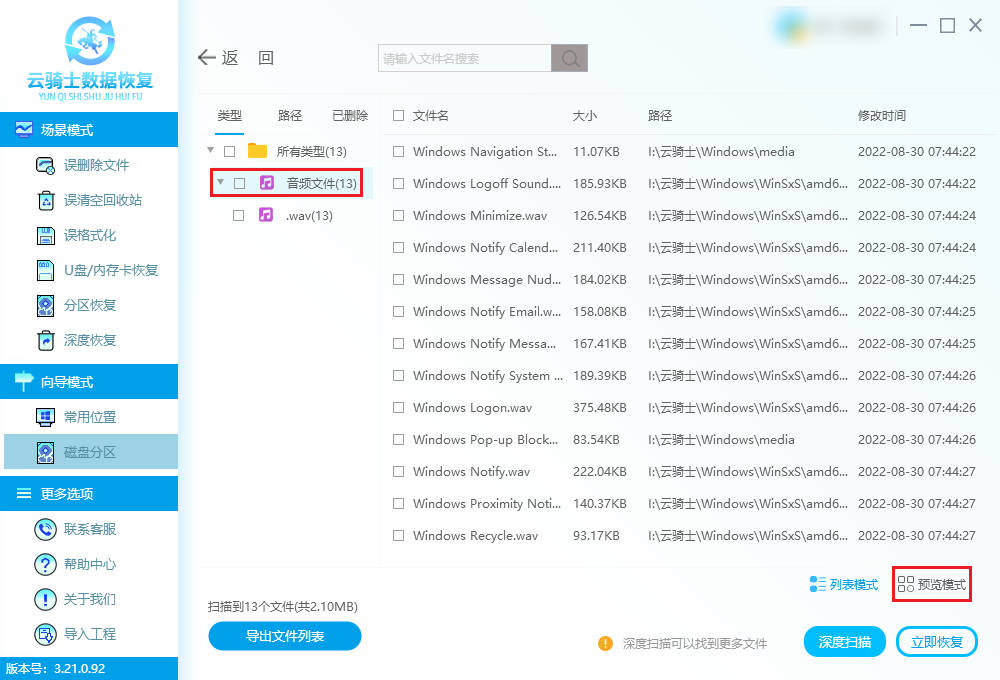Screen dimensions: 1000x680
Task: Switch to the 路径 tab
Action: pyautogui.click(x=290, y=116)
